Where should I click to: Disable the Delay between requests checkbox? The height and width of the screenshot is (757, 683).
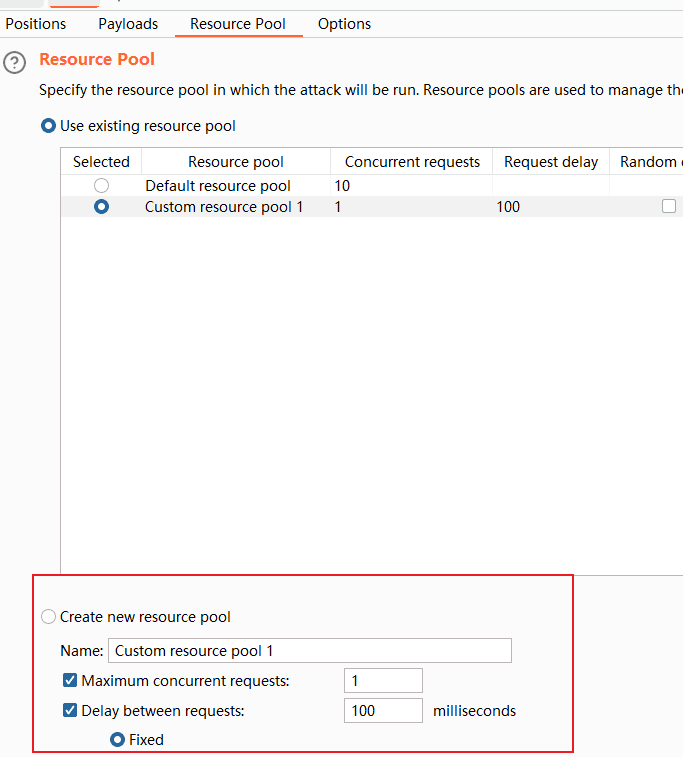pyautogui.click(x=70, y=711)
